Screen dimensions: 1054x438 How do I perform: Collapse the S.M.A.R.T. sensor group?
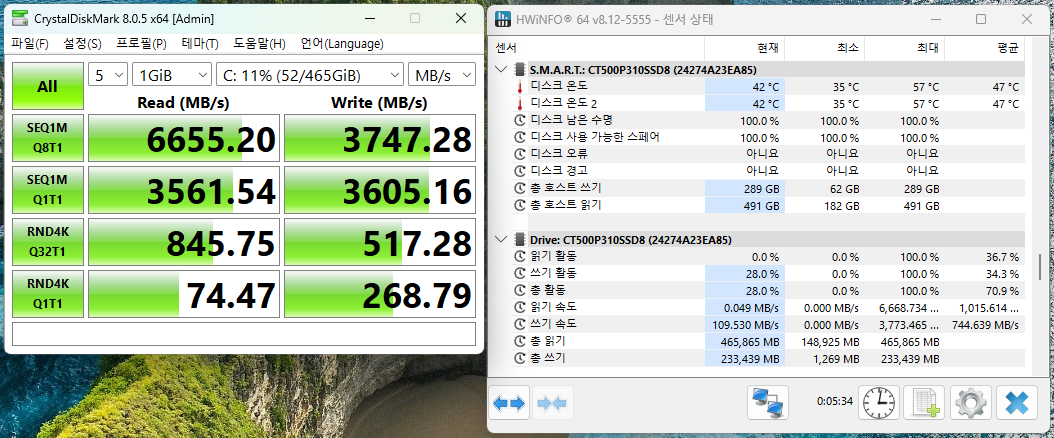pos(501,69)
